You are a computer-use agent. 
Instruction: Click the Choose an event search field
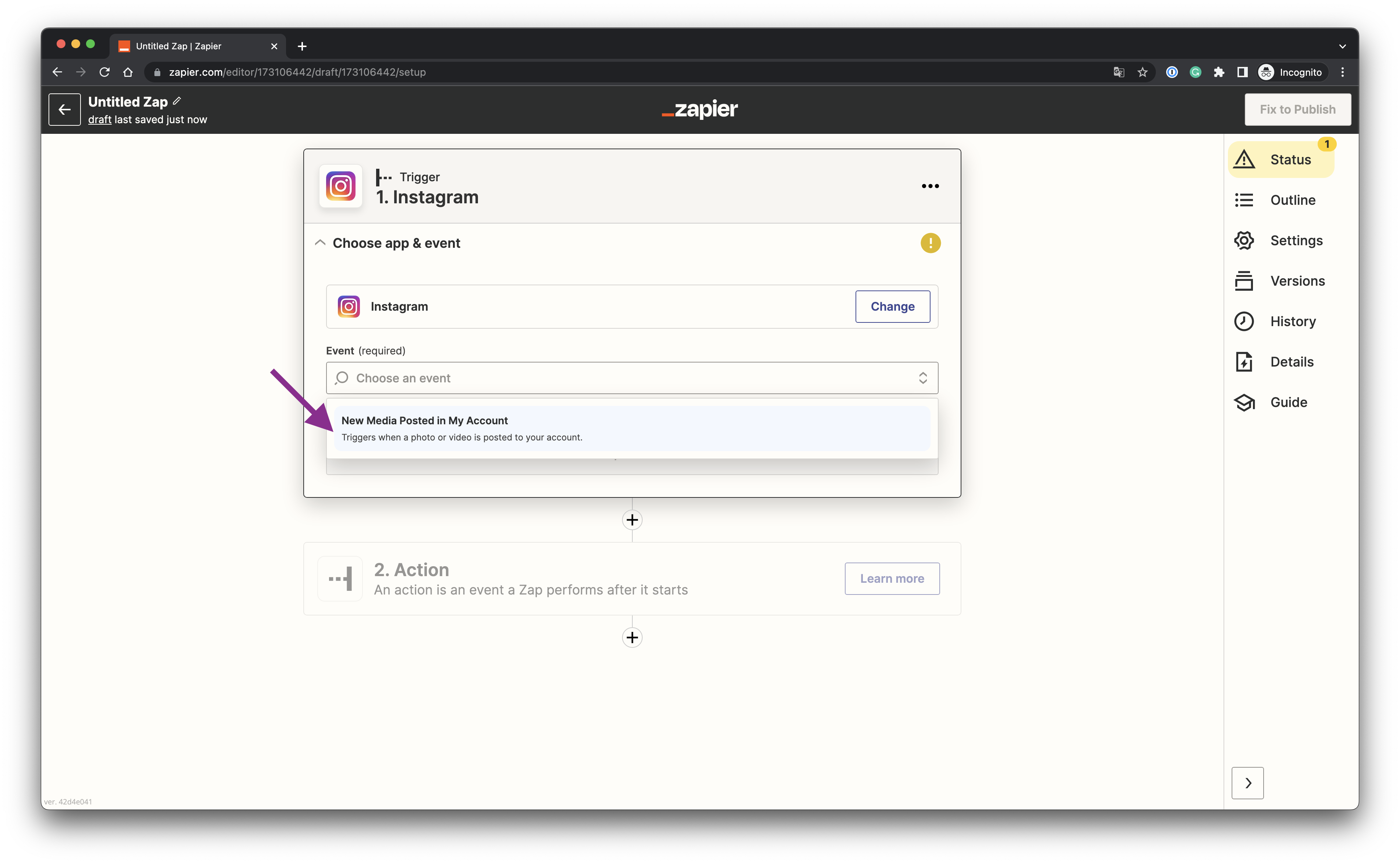pyautogui.click(x=632, y=378)
